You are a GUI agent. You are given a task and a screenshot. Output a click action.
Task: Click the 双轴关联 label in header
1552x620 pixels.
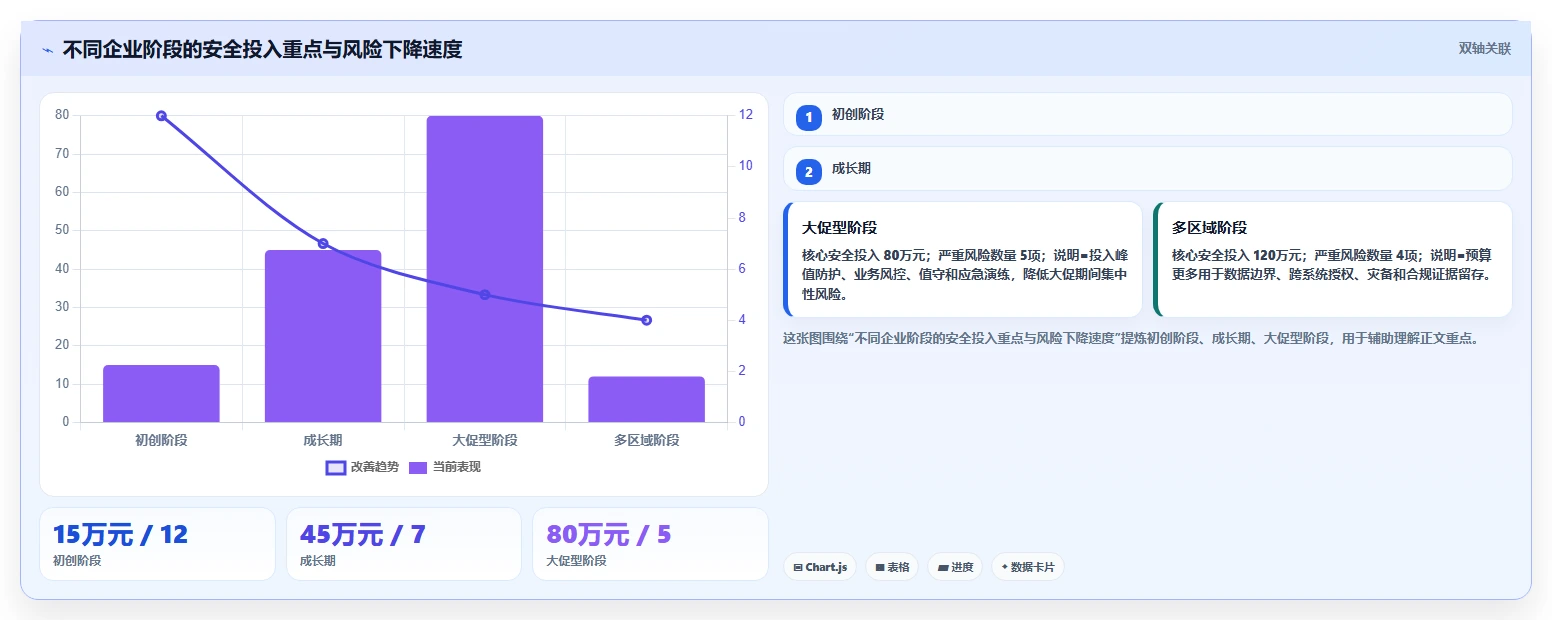[x=1484, y=49]
